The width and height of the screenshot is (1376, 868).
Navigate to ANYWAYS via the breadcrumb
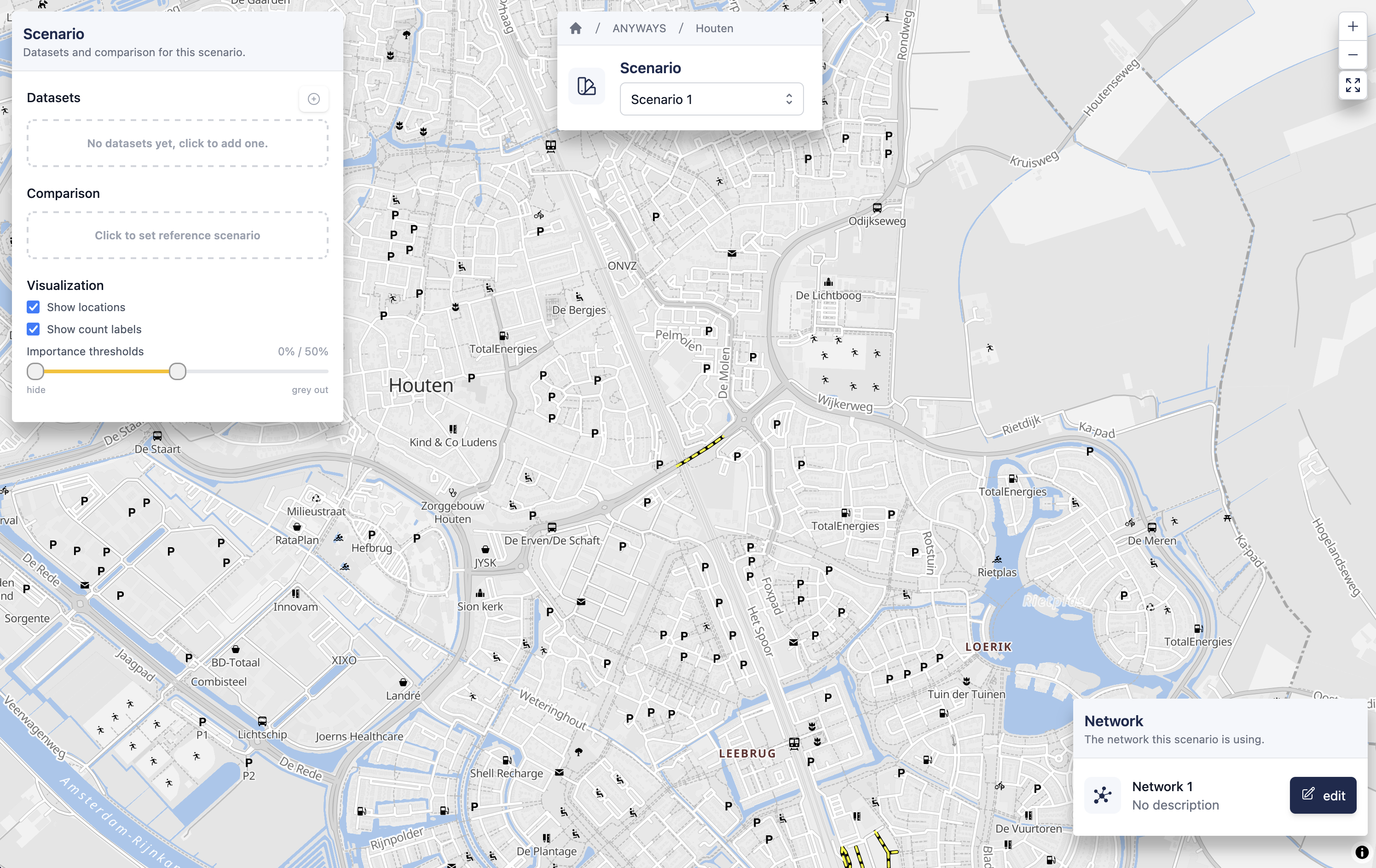[638, 28]
